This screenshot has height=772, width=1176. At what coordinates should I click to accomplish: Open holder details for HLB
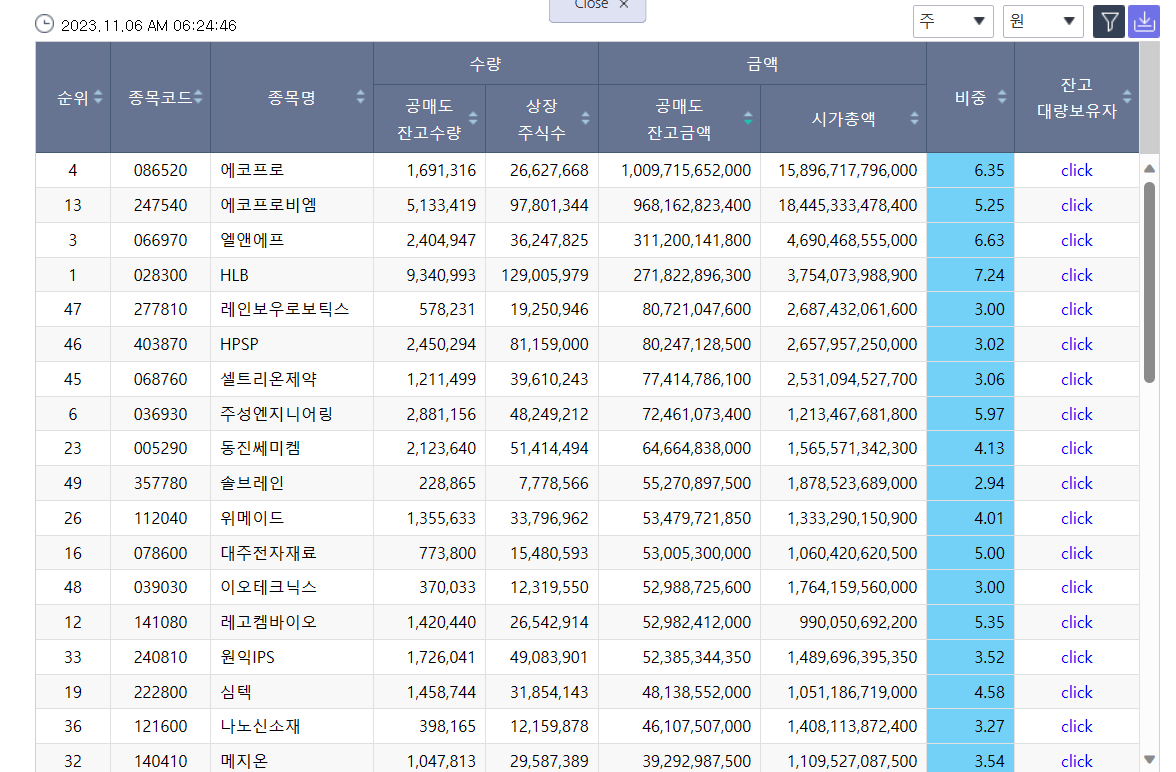(1076, 274)
